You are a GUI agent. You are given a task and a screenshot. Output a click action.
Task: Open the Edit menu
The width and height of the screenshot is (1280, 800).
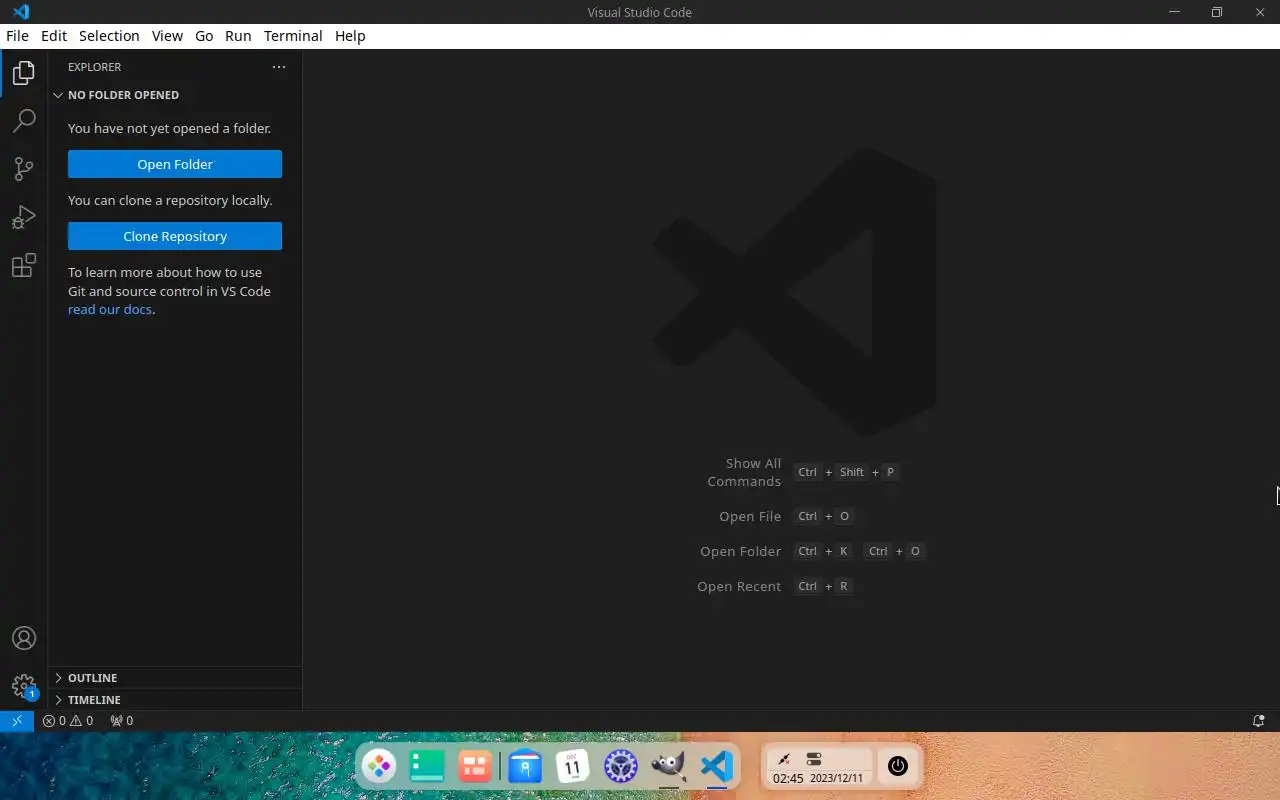pos(54,36)
